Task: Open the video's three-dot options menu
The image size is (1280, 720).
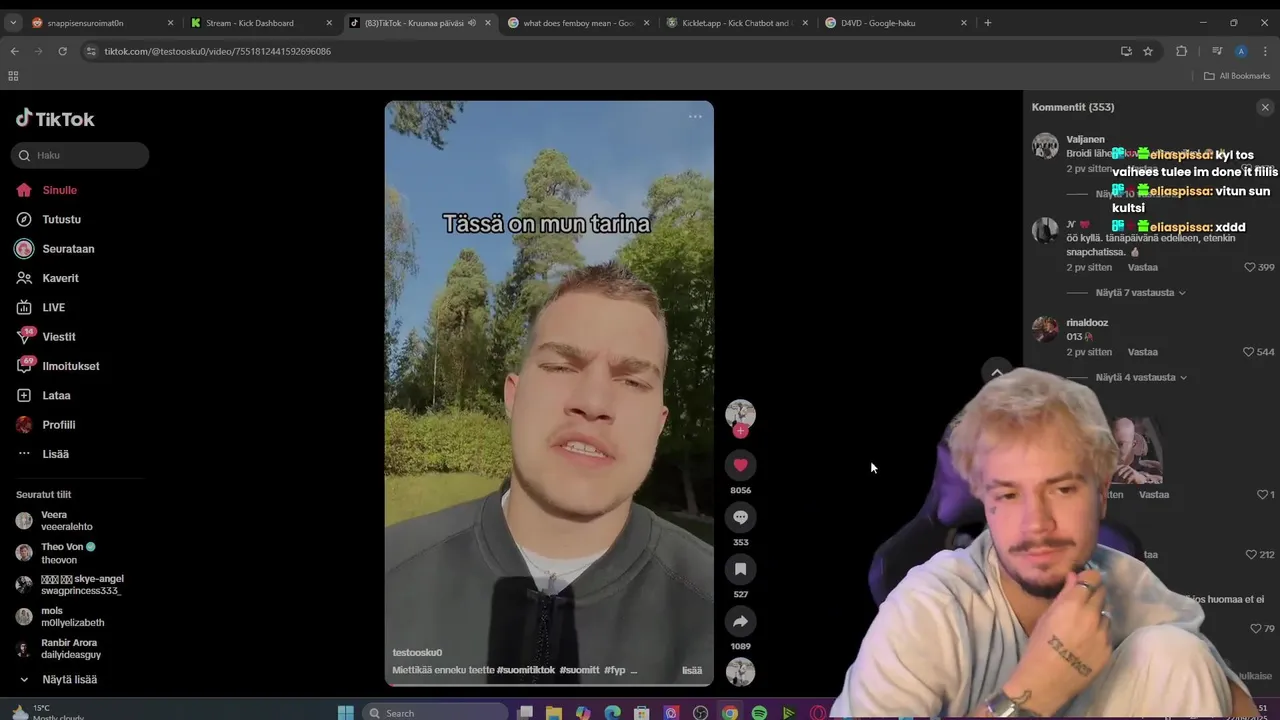Action: point(695,117)
